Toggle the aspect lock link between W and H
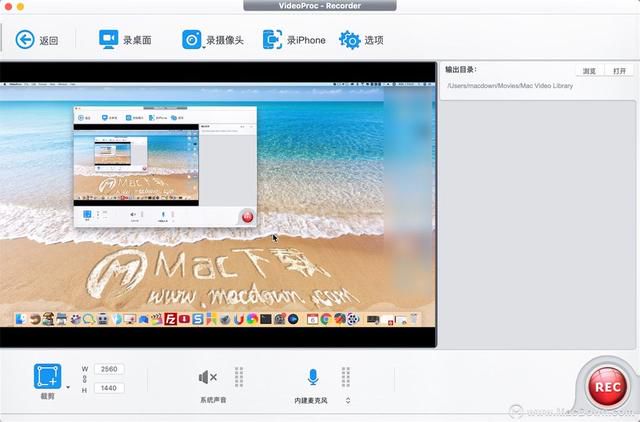 pos(84,379)
